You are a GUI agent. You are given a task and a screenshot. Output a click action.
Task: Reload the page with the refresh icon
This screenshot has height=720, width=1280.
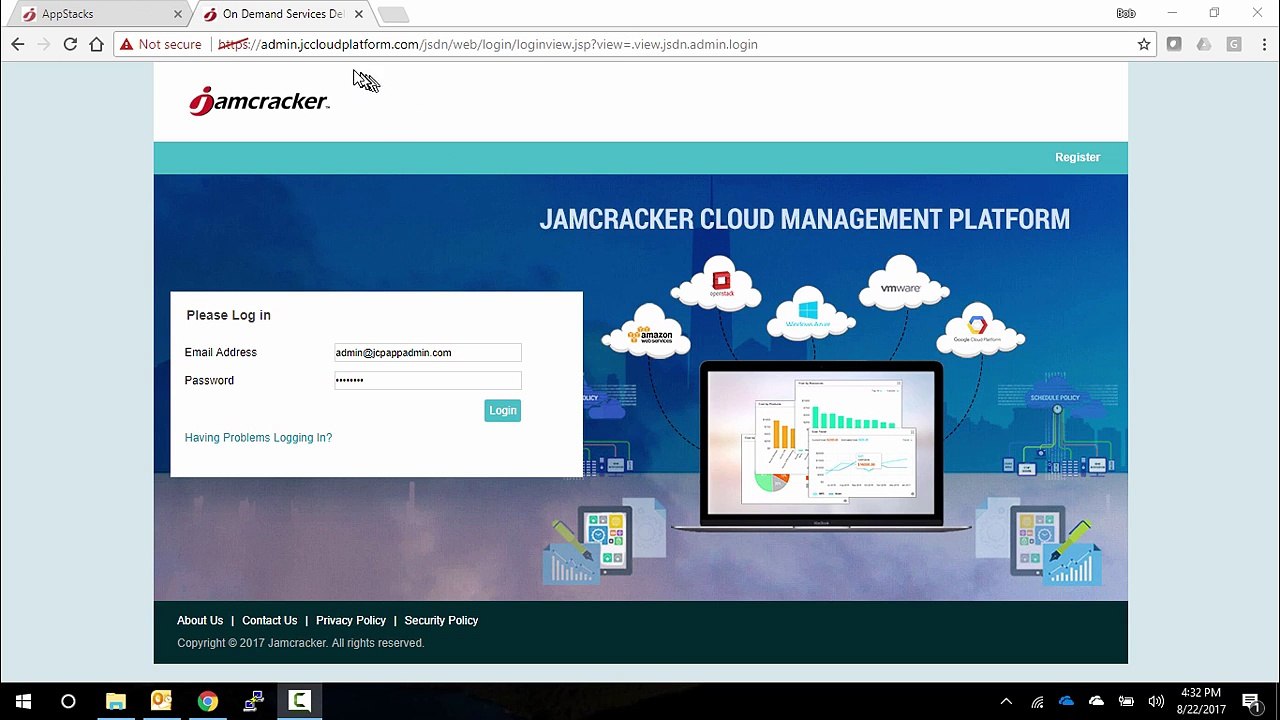click(70, 44)
